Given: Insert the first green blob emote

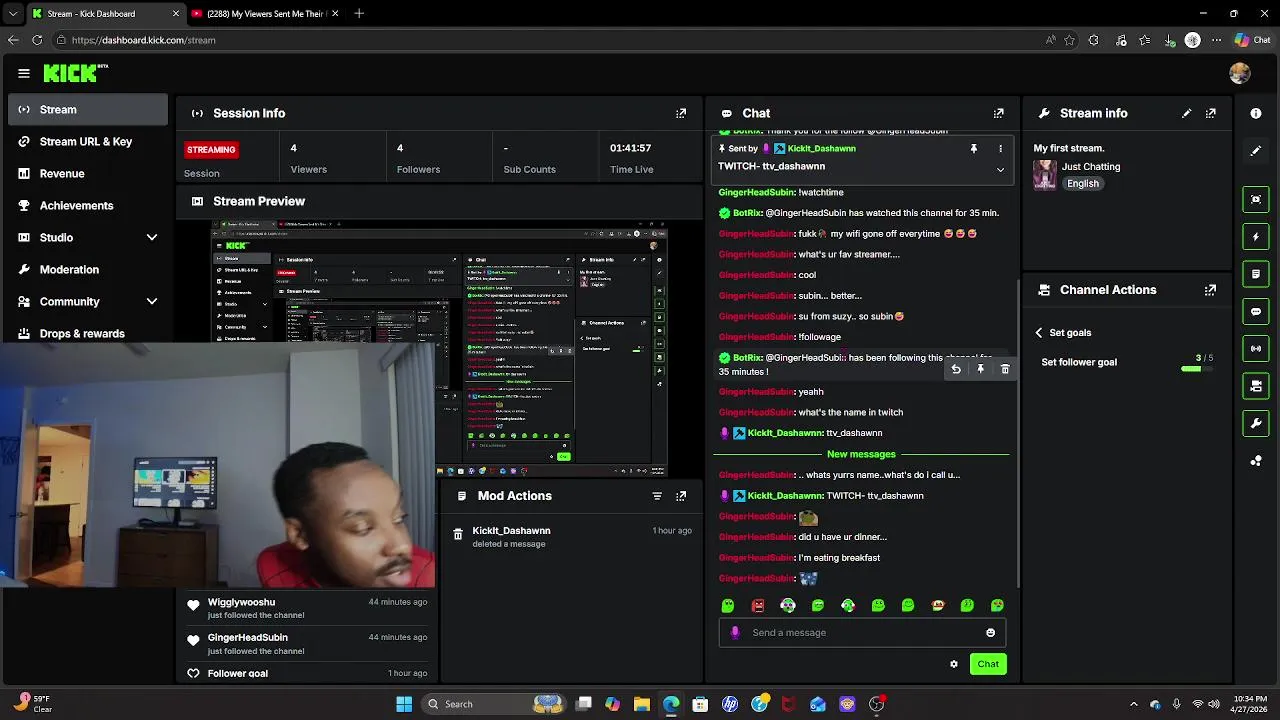Looking at the screenshot, I should coord(728,605).
